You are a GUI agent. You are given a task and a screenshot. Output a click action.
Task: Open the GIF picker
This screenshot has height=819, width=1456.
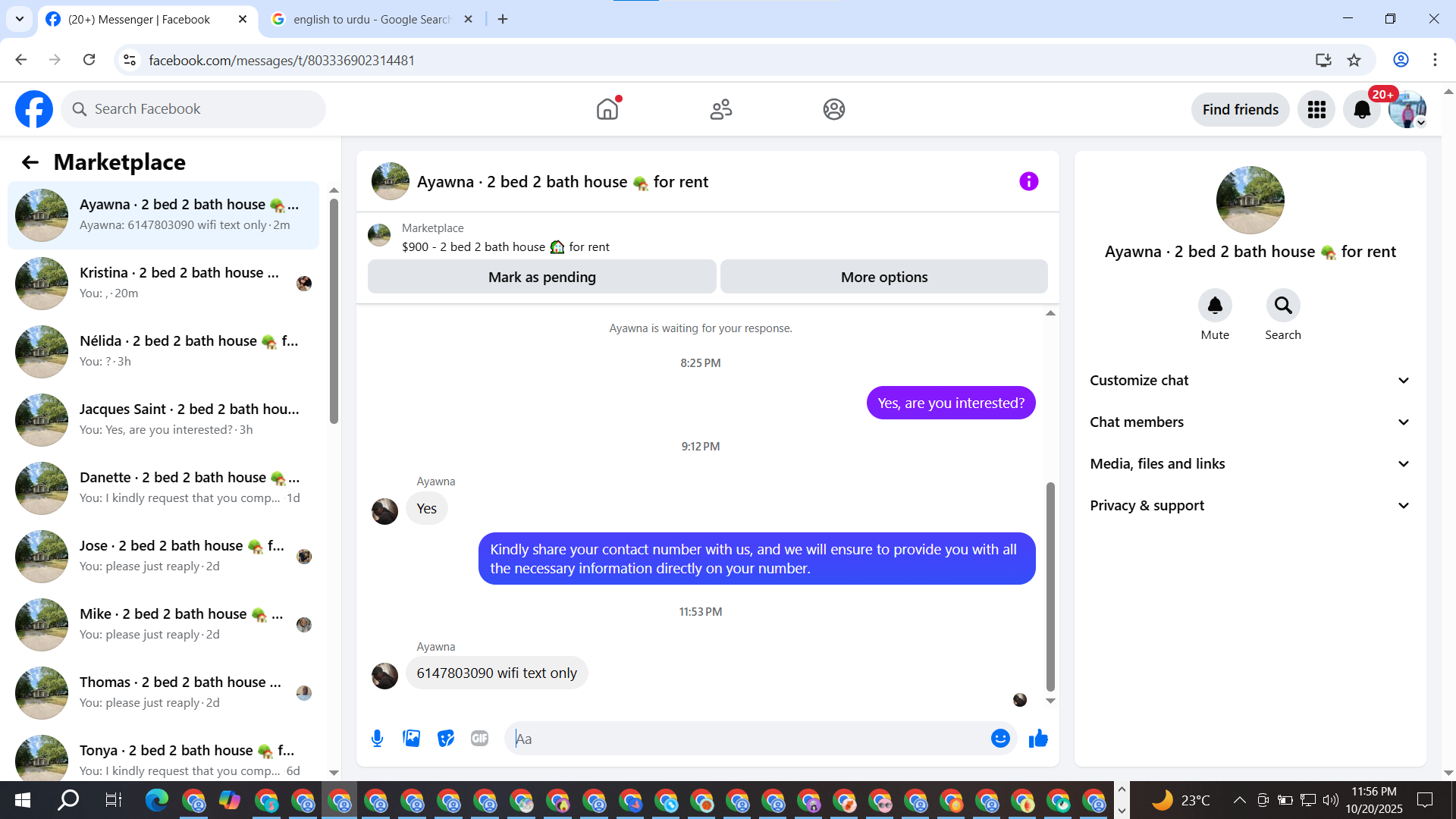tap(479, 739)
